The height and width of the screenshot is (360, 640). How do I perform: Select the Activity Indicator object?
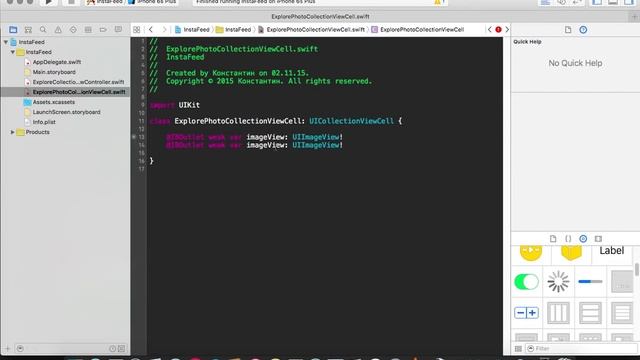pyautogui.click(x=558, y=282)
